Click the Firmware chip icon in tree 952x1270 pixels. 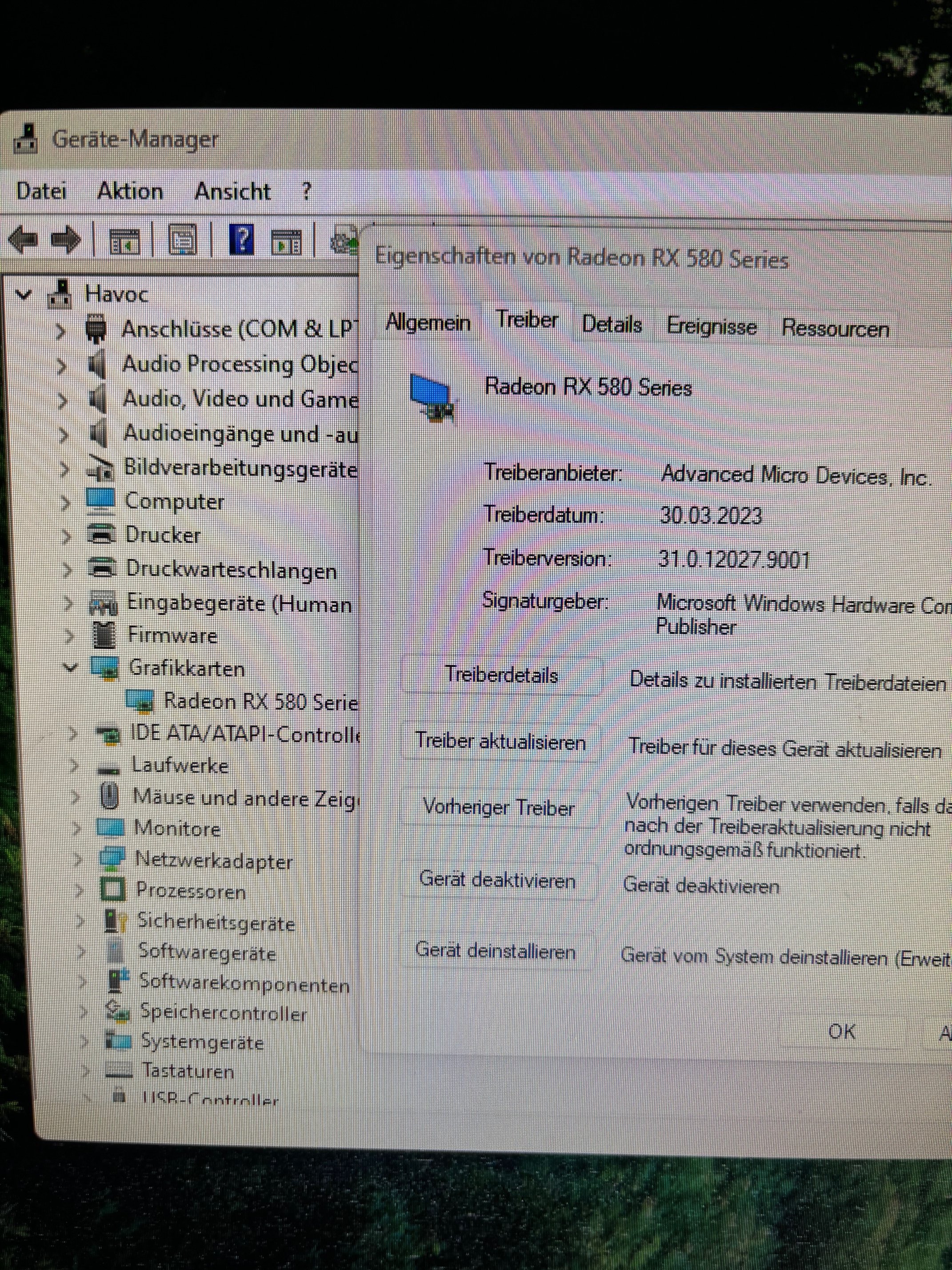[x=104, y=635]
